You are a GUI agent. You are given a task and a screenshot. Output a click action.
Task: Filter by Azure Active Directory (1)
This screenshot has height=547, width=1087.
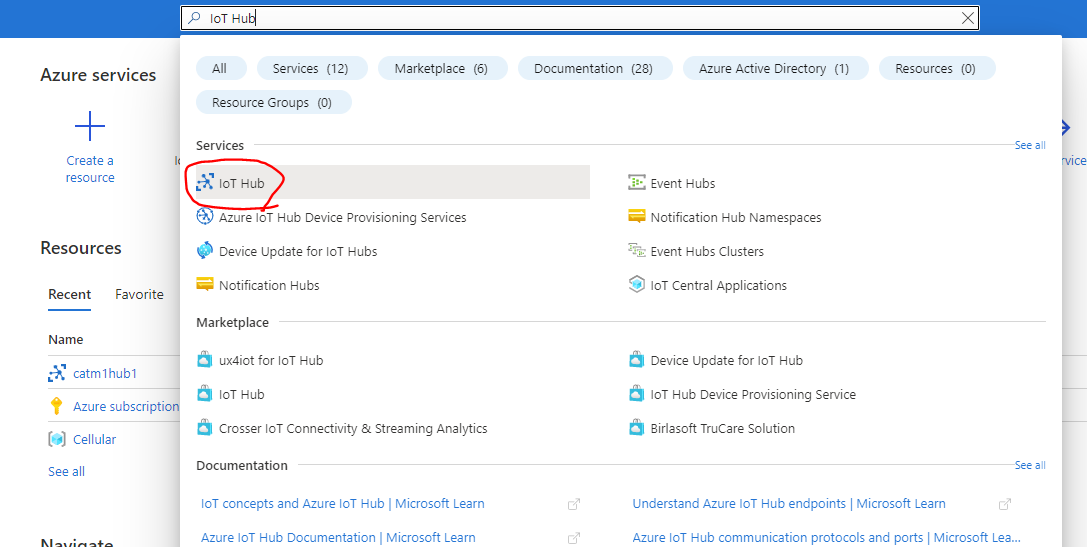coord(774,69)
